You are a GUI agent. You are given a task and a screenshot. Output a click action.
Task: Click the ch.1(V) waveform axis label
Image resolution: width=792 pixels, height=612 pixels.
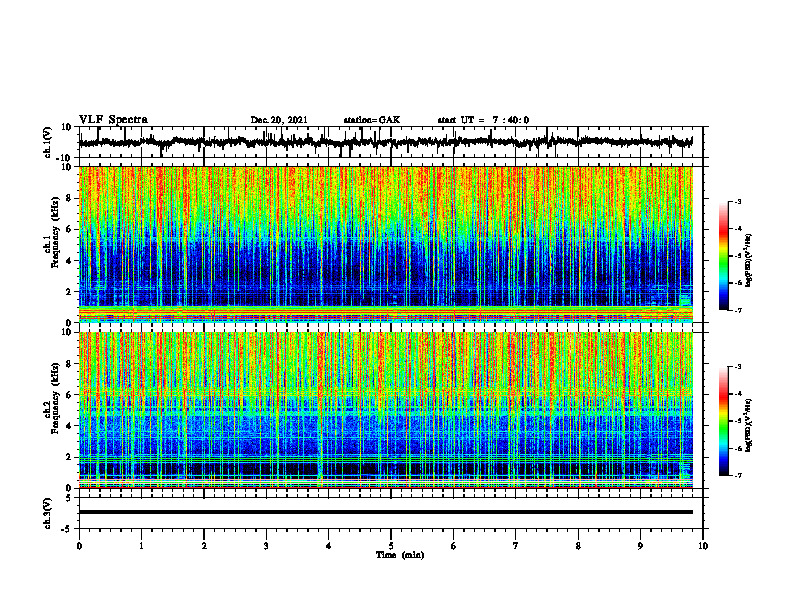48,142
